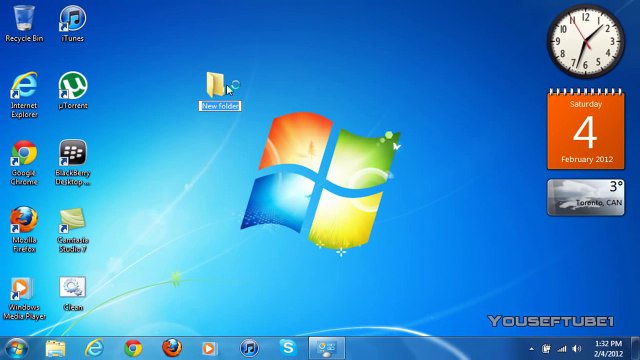This screenshot has width=640, height=360.
Task: Open the volume speaker tray icon
Action: point(577,349)
